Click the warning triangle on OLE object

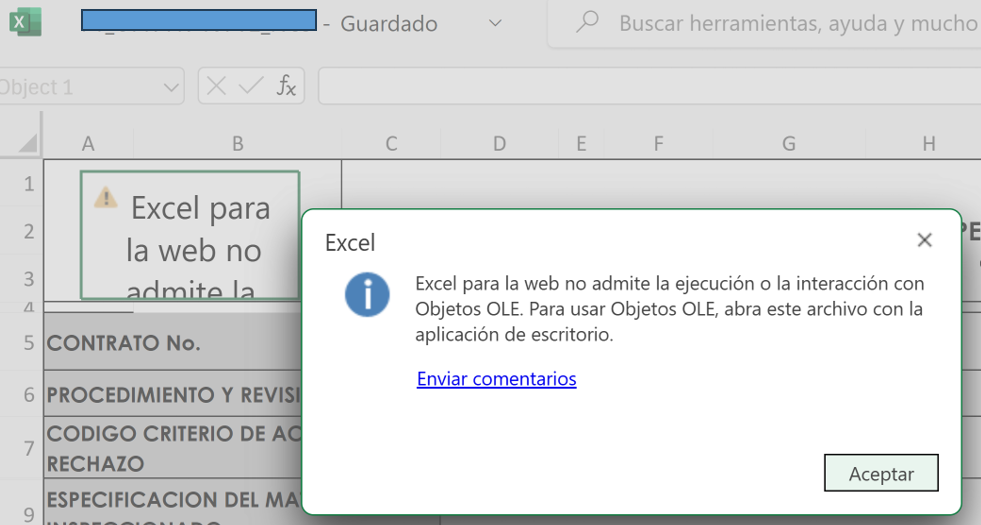[105, 197]
